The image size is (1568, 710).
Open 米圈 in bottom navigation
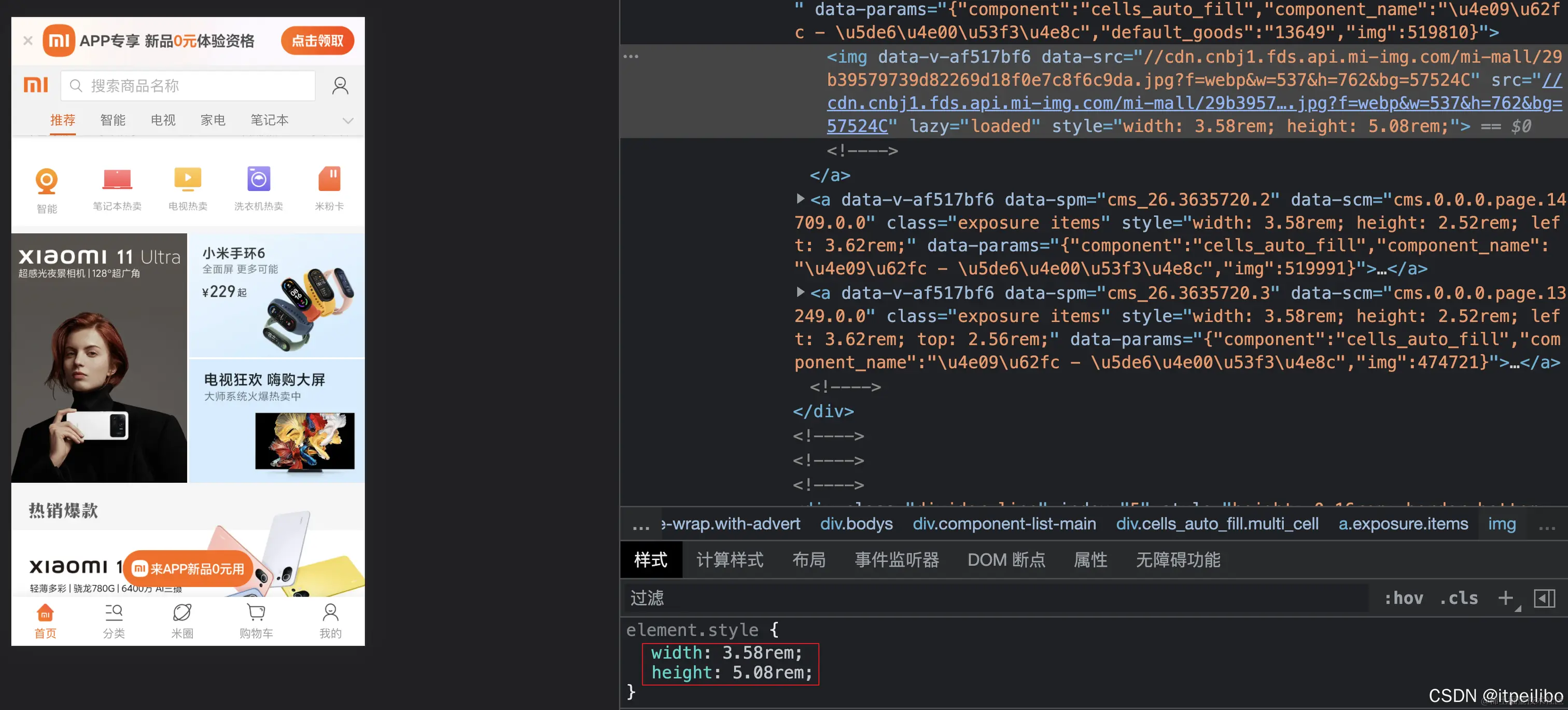pos(182,620)
